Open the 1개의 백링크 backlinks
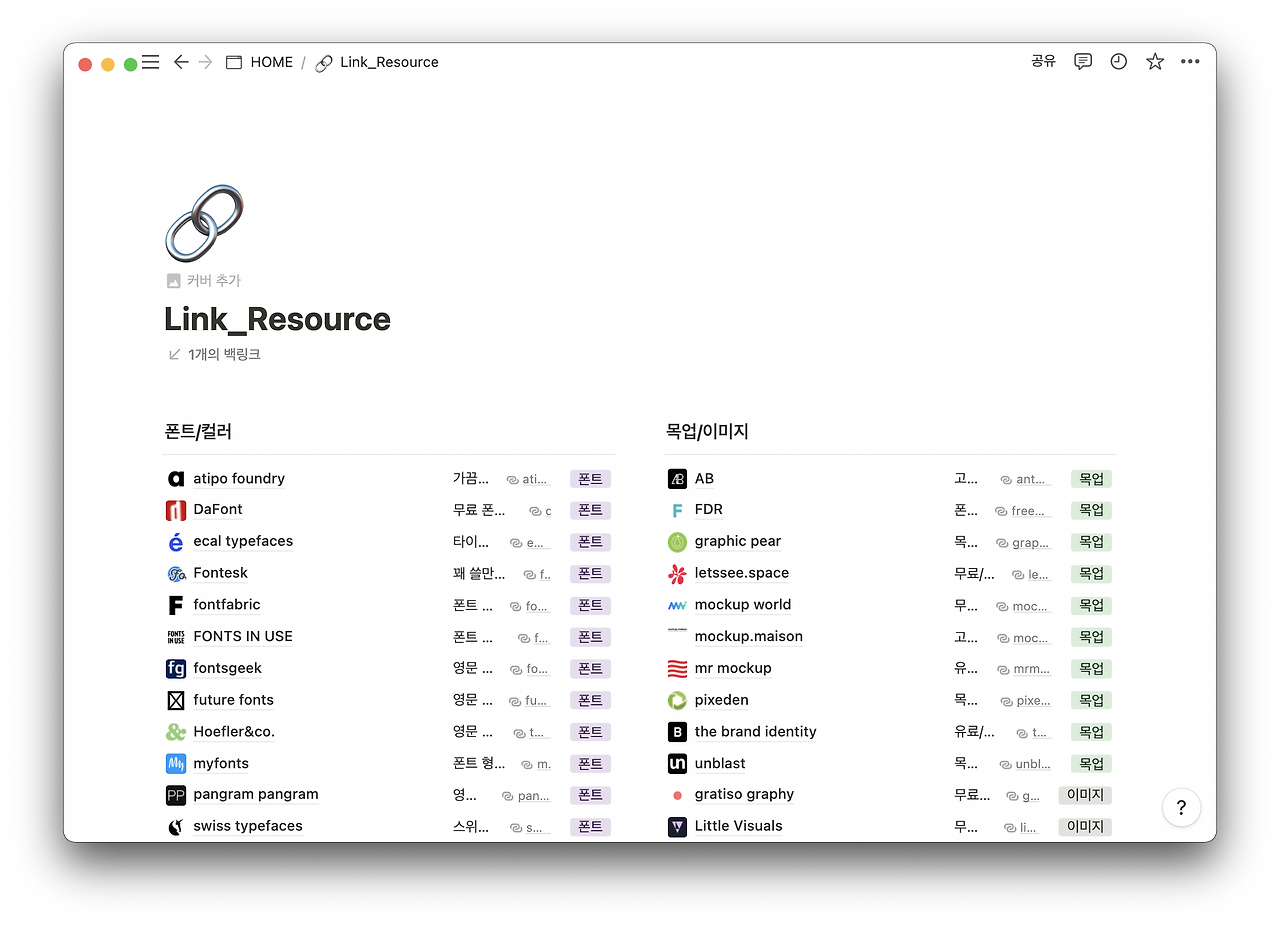Screen dimensions: 1280x926 click(x=214, y=354)
